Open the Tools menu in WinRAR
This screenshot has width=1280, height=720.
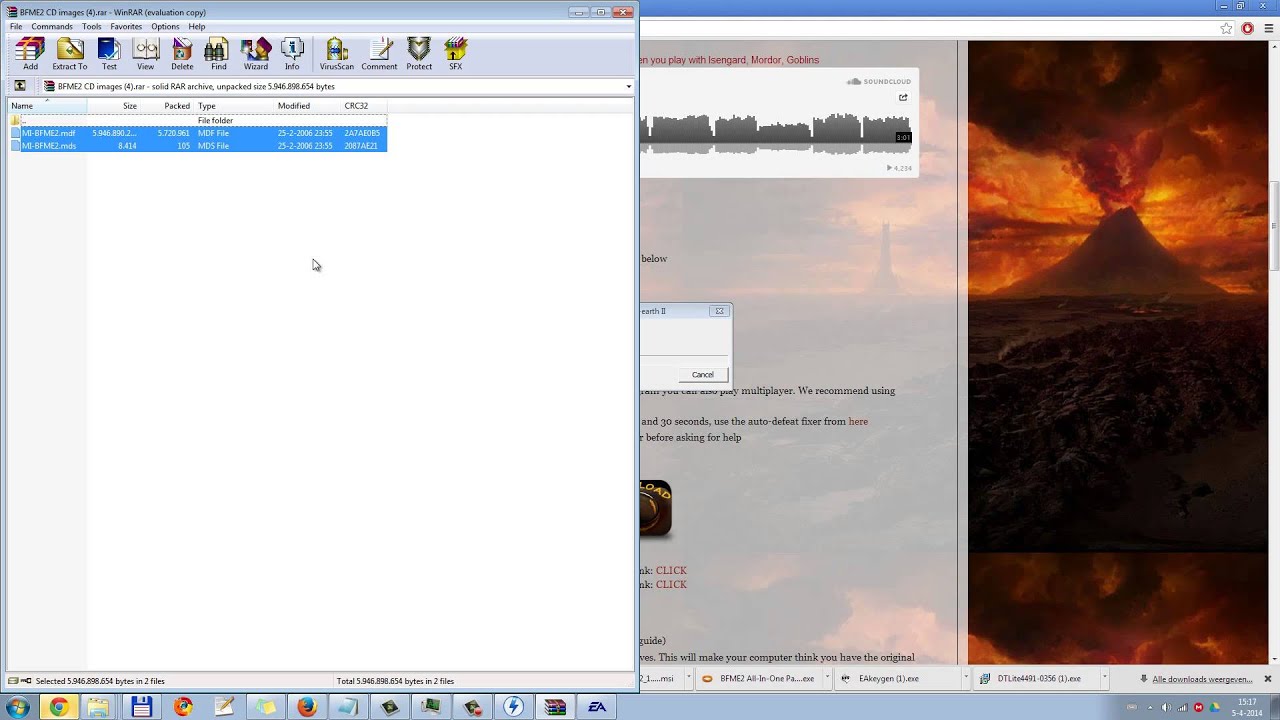click(x=91, y=26)
